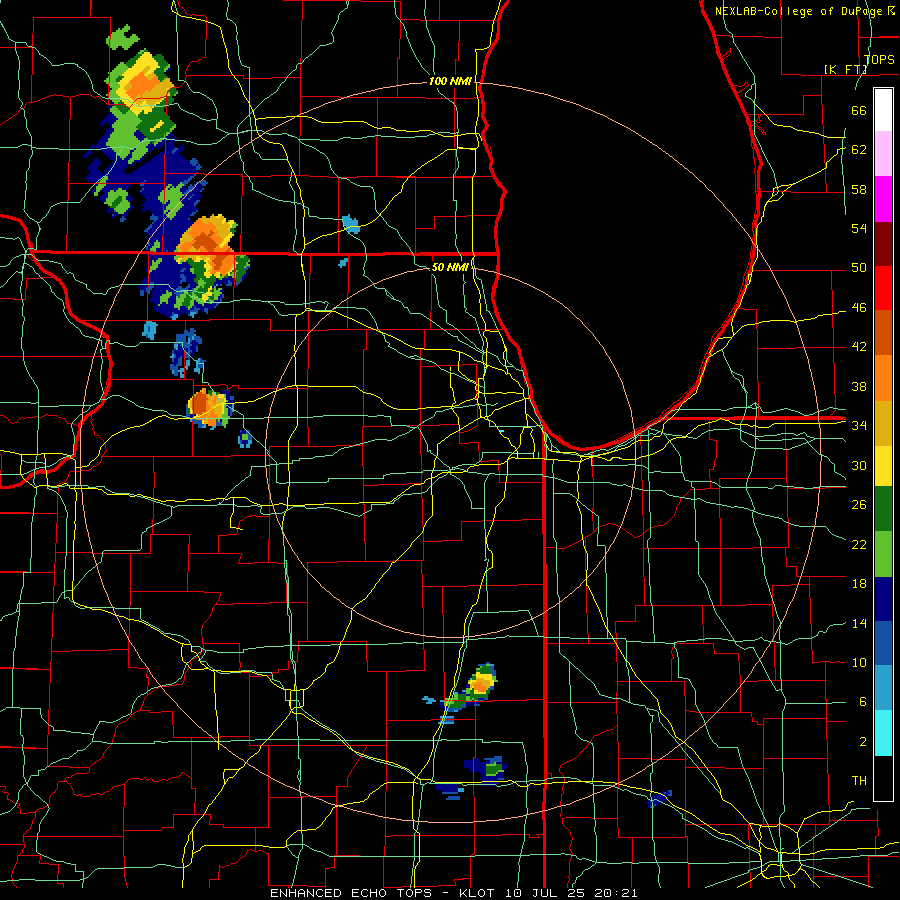Select the dark maroon legend swatch
900x900 pixels.
883,244
